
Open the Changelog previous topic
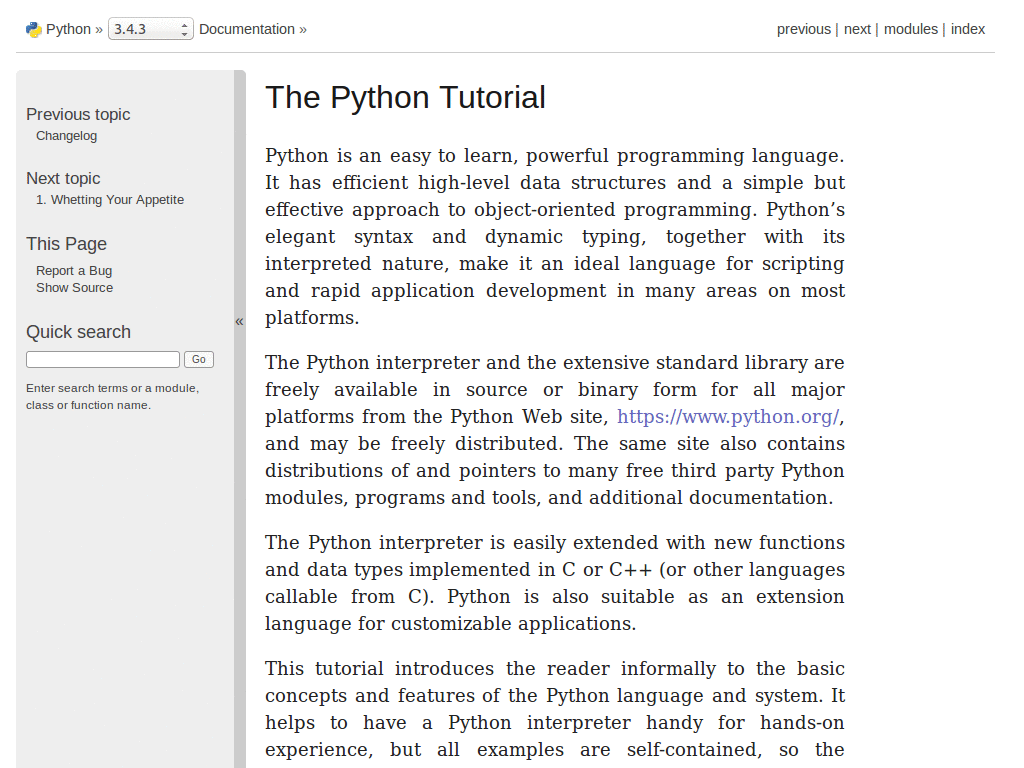(67, 136)
